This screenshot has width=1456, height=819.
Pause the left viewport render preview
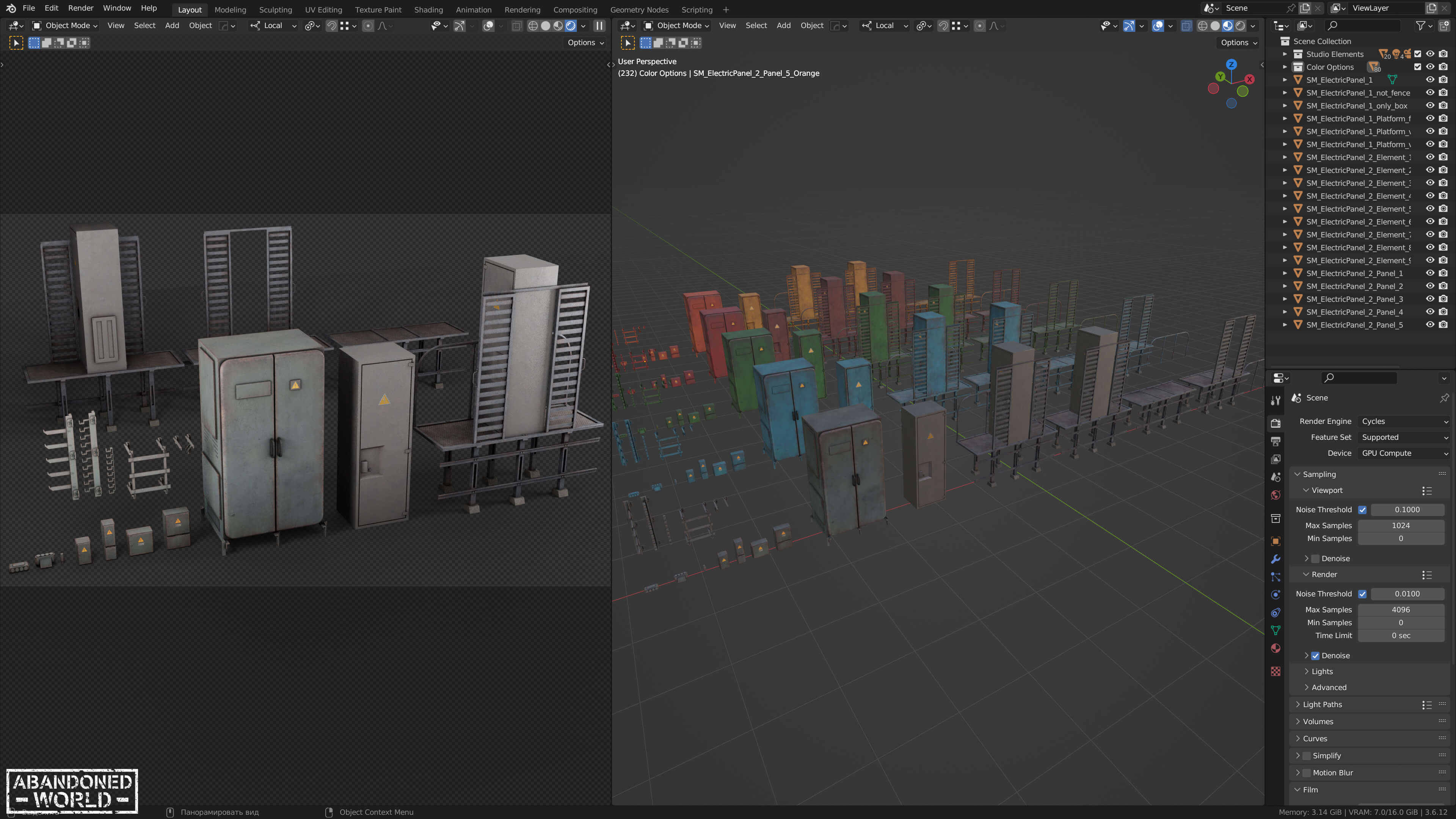599,25
